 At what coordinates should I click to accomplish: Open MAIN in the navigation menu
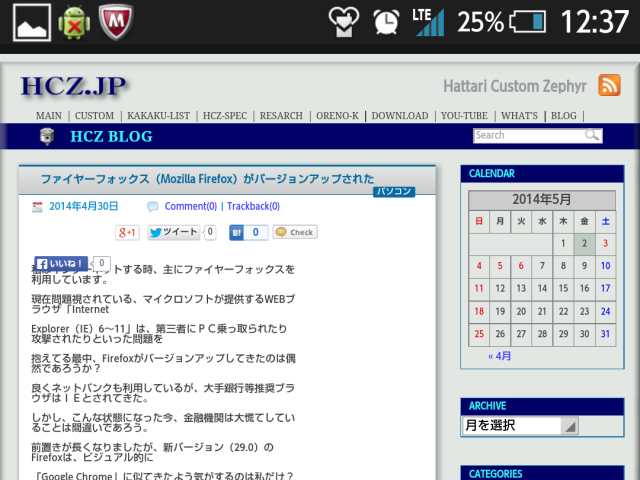point(49,116)
